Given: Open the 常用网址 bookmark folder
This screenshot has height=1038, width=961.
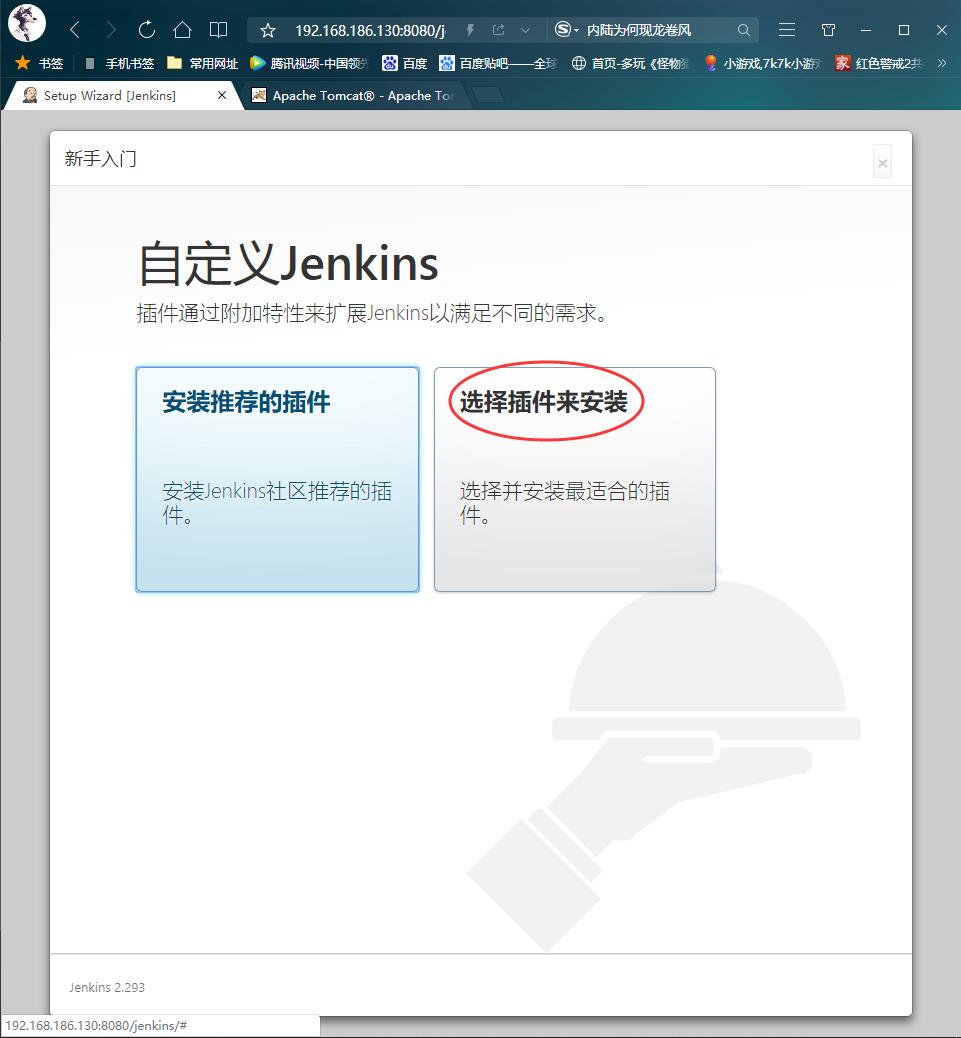Looking at the screenshot, I should coord(203,63).
